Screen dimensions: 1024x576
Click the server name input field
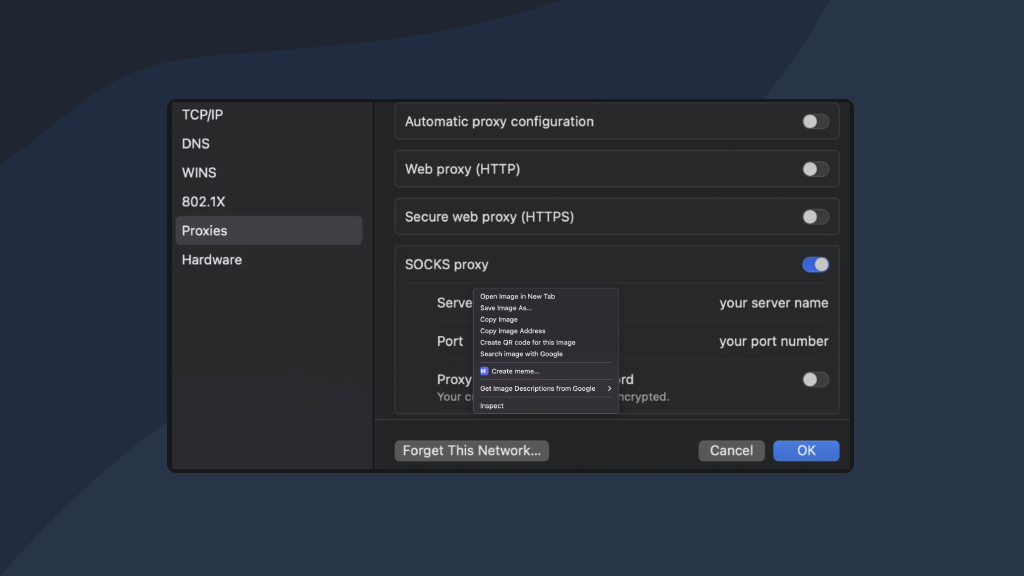(773, 303)
